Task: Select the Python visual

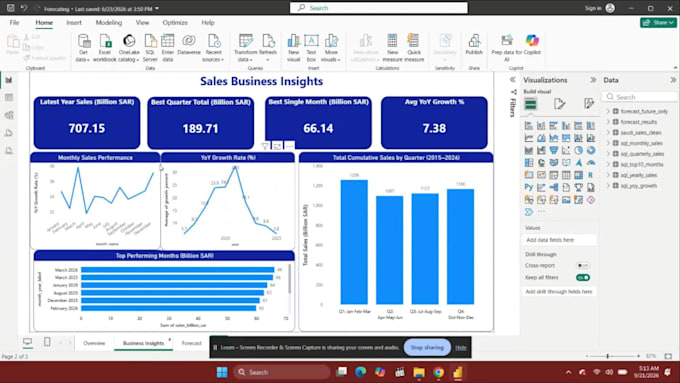Action: [529, 187]
